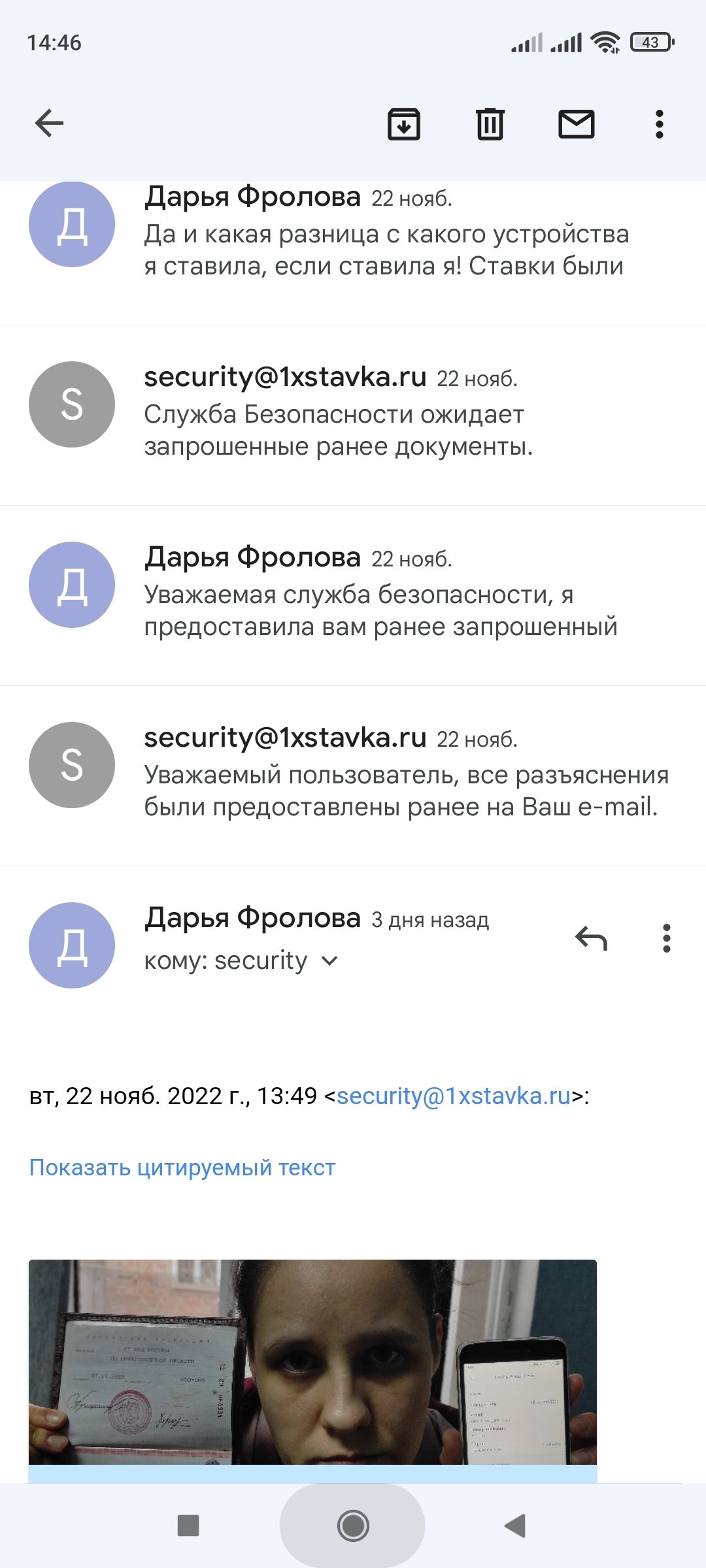This screenshot has width=706, height=1568.
Task: Tap the Android back navigation triangle
Action: 515,1526
